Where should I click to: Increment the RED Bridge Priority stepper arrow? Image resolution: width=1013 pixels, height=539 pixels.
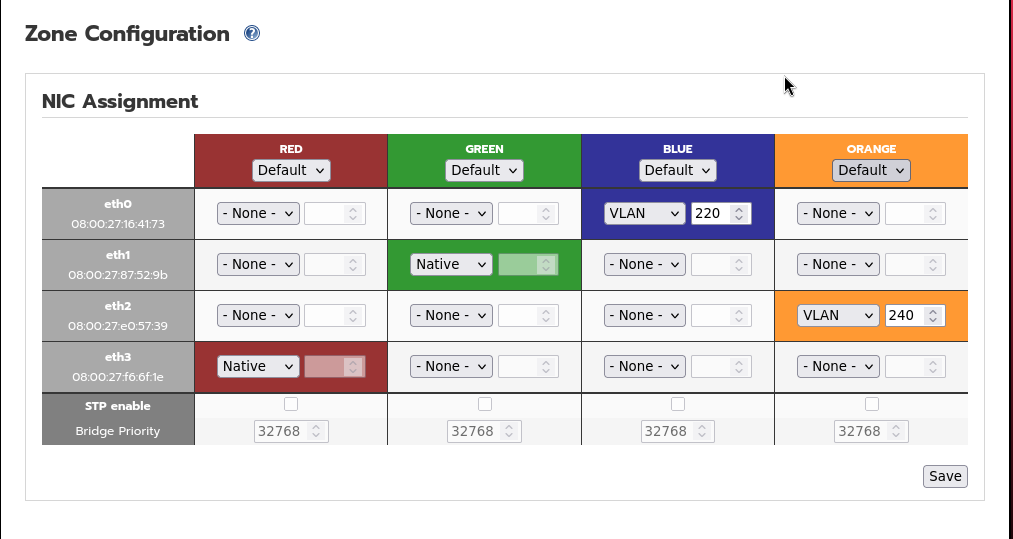(316, 427)
